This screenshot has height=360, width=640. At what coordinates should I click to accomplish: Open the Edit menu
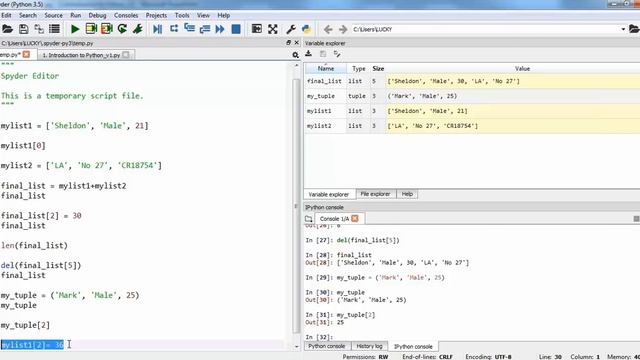coord(6,15)
